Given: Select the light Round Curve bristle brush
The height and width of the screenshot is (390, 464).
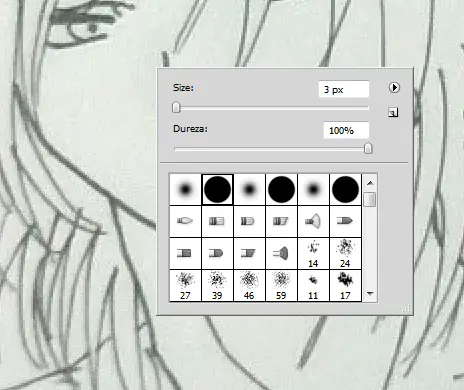Looking at the screenshot, I should pos(249,221).
